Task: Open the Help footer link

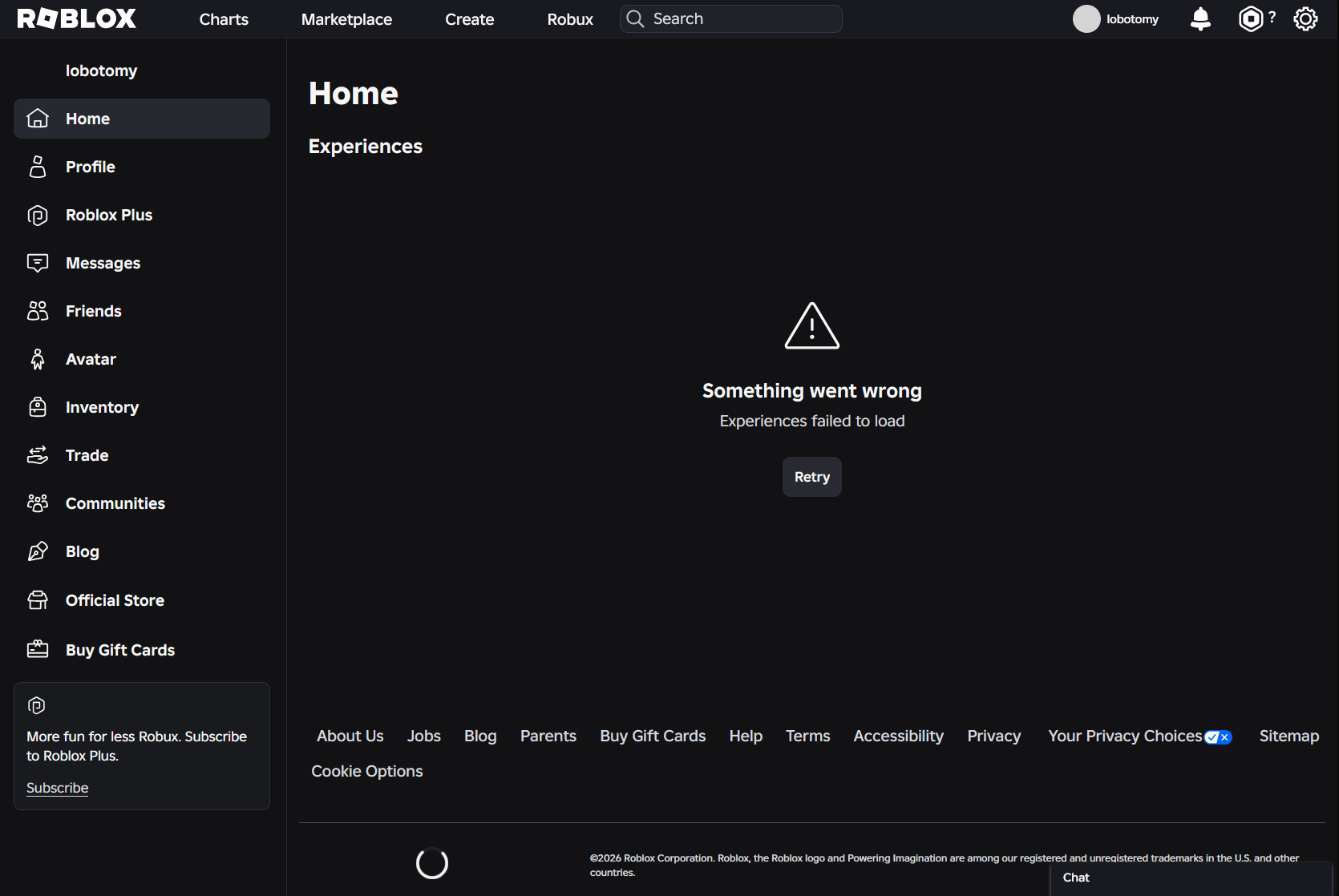Action: pyautogui.click(x=746, y=736)
